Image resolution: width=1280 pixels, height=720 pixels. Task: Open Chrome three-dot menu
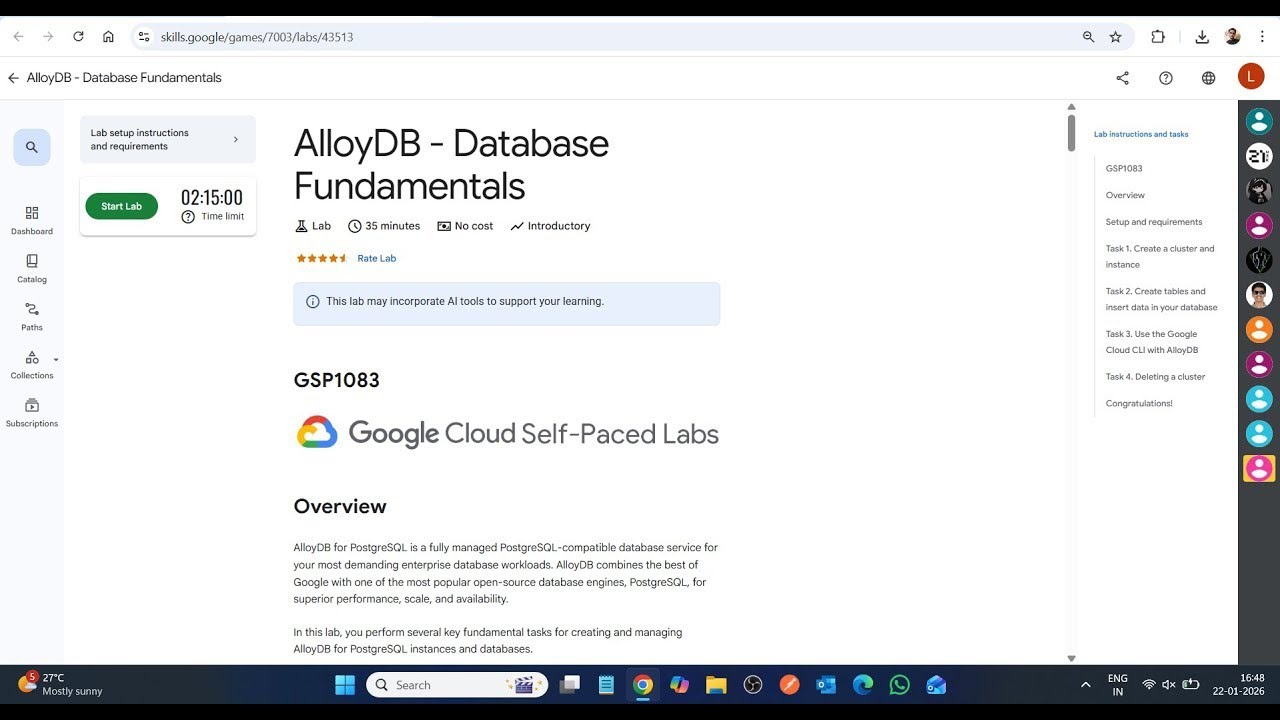[x=1262, y=37]
